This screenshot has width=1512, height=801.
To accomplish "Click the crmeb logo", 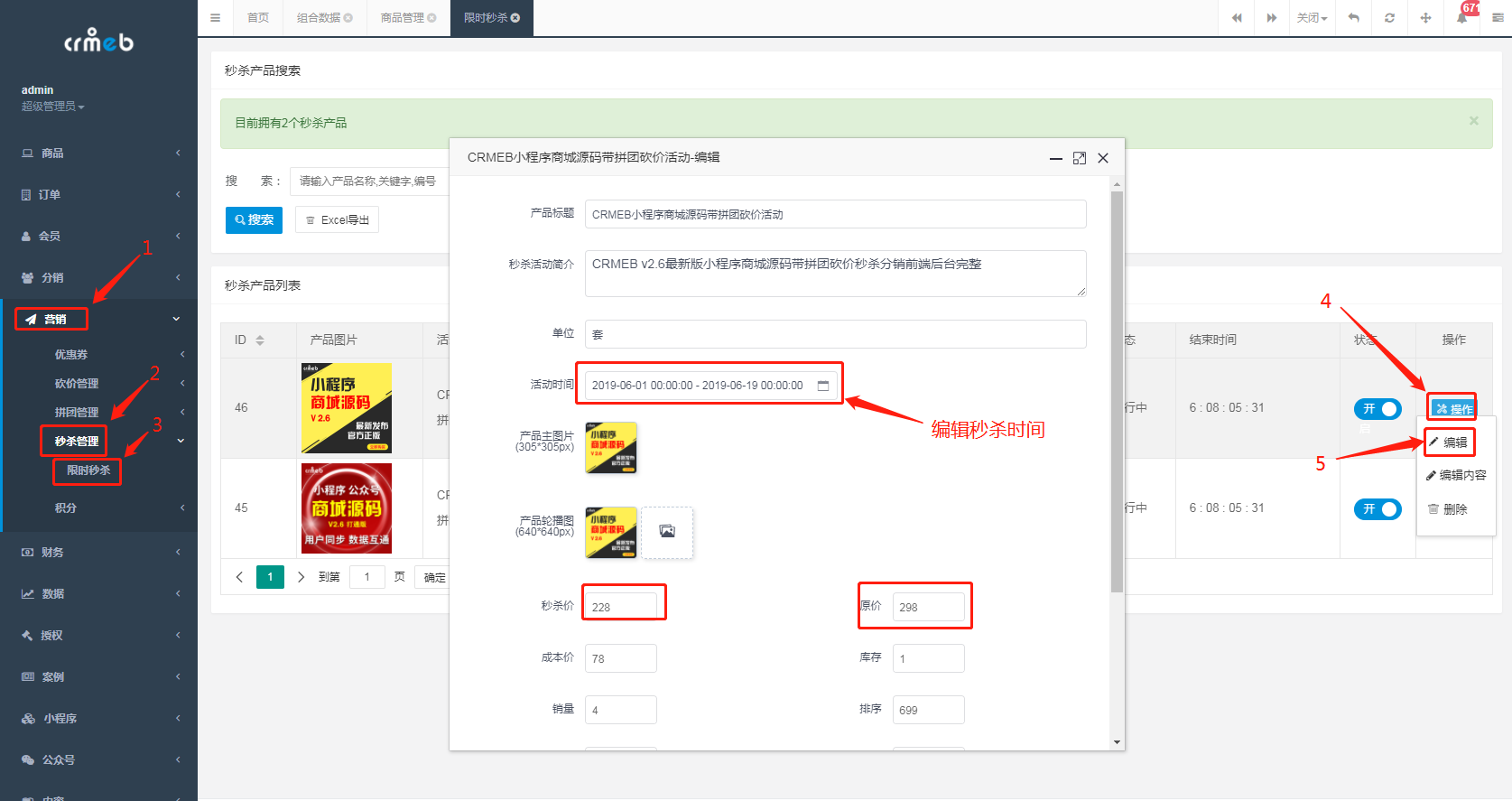I will click(98, 41).
